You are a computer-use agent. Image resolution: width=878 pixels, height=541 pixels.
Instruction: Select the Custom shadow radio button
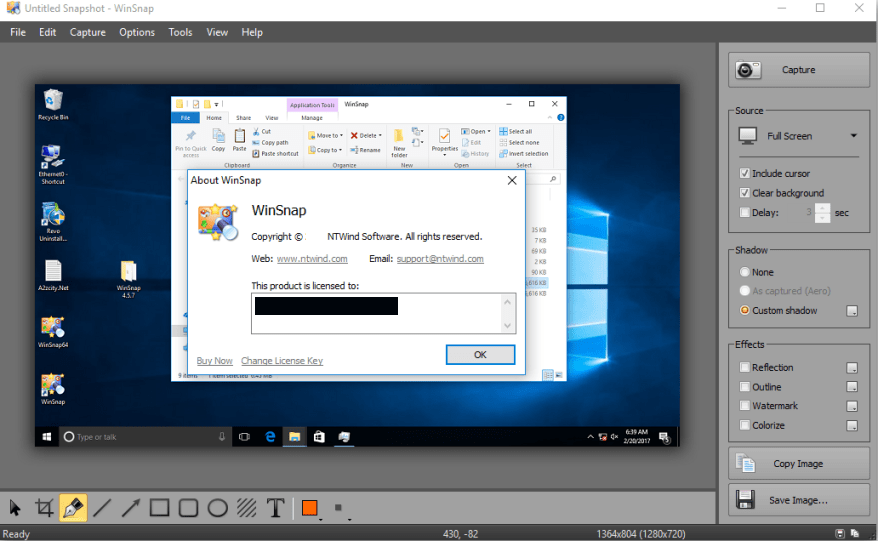click(x=745, y=311)
